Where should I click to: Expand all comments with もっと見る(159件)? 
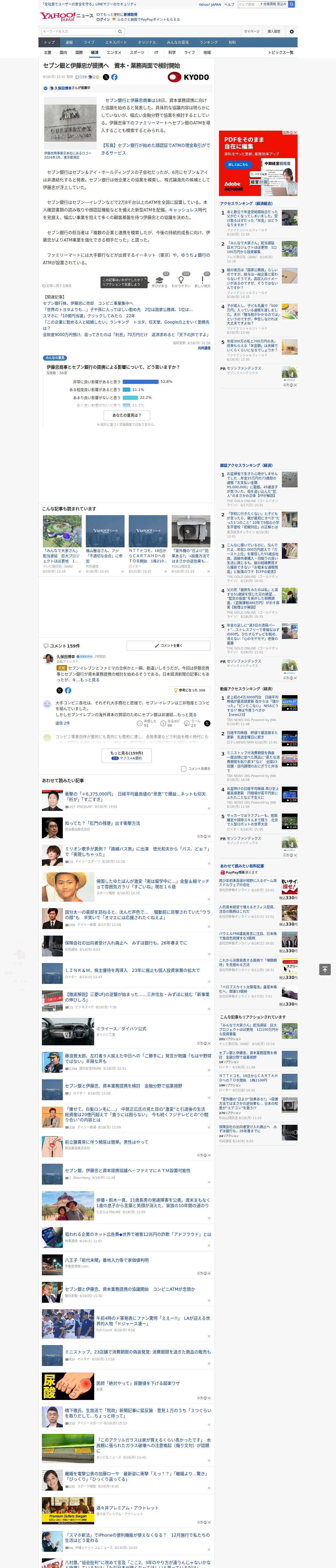click(127, 756)
